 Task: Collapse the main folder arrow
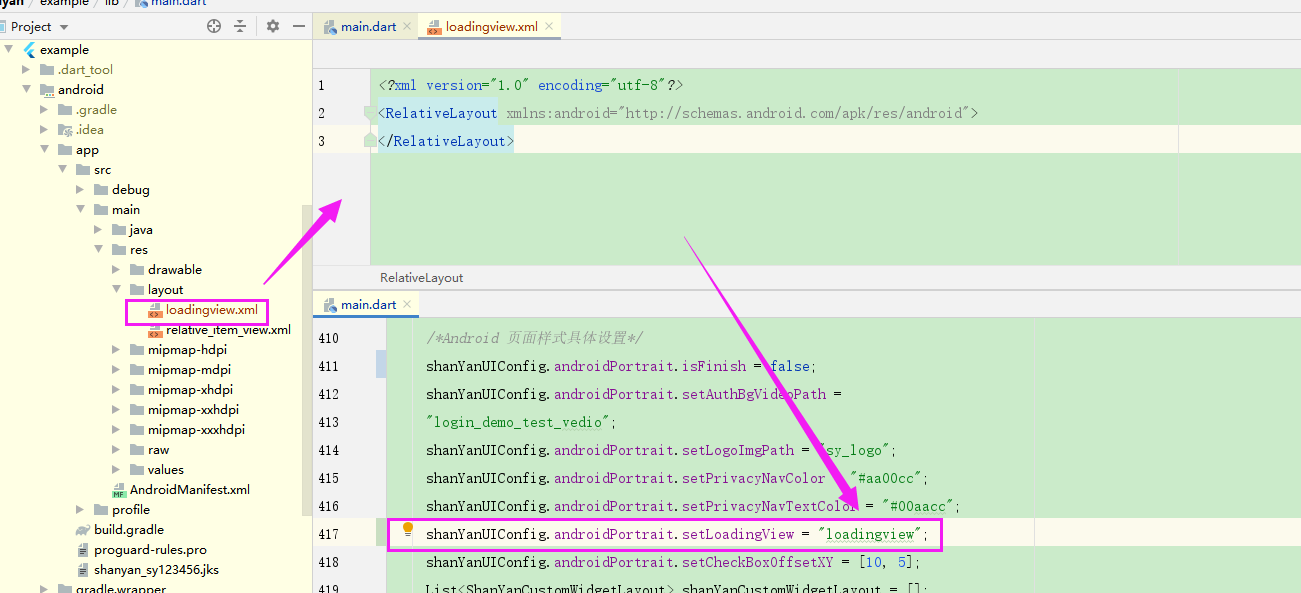[x=81, y=210]
